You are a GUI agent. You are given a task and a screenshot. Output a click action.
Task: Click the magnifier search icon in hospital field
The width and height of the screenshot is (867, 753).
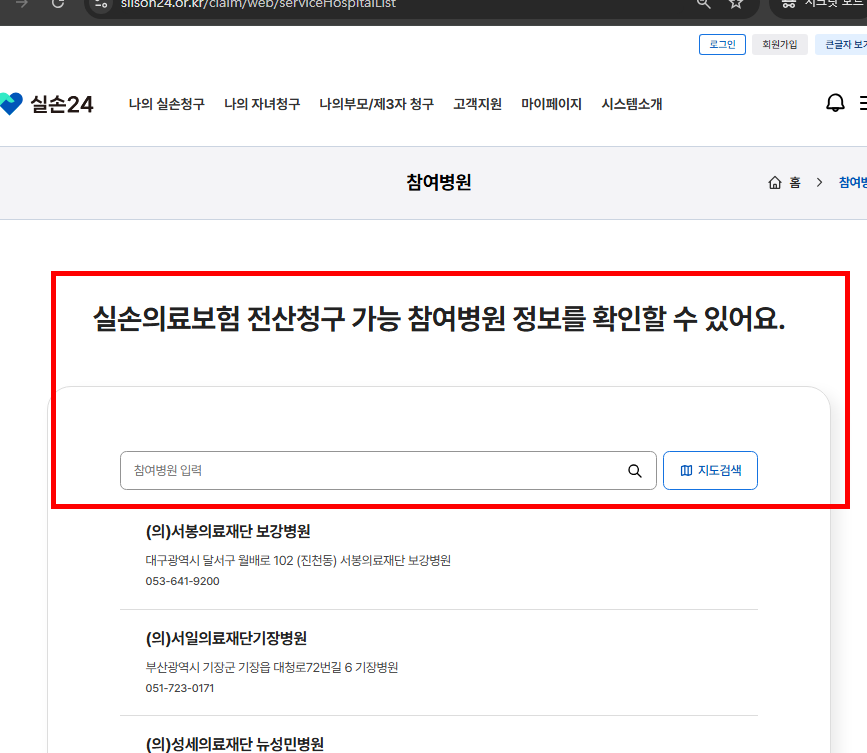pyautogui.click(x=634, y=470)
